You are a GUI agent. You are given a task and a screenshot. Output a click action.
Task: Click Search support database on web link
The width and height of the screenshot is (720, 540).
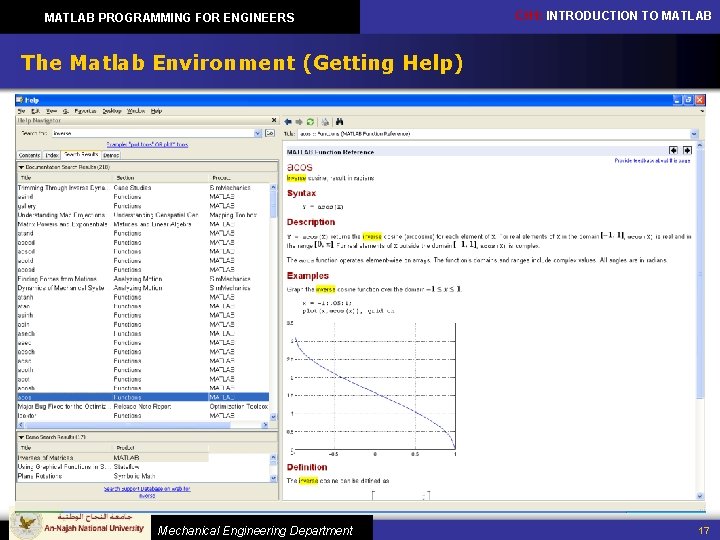(147, 492)
